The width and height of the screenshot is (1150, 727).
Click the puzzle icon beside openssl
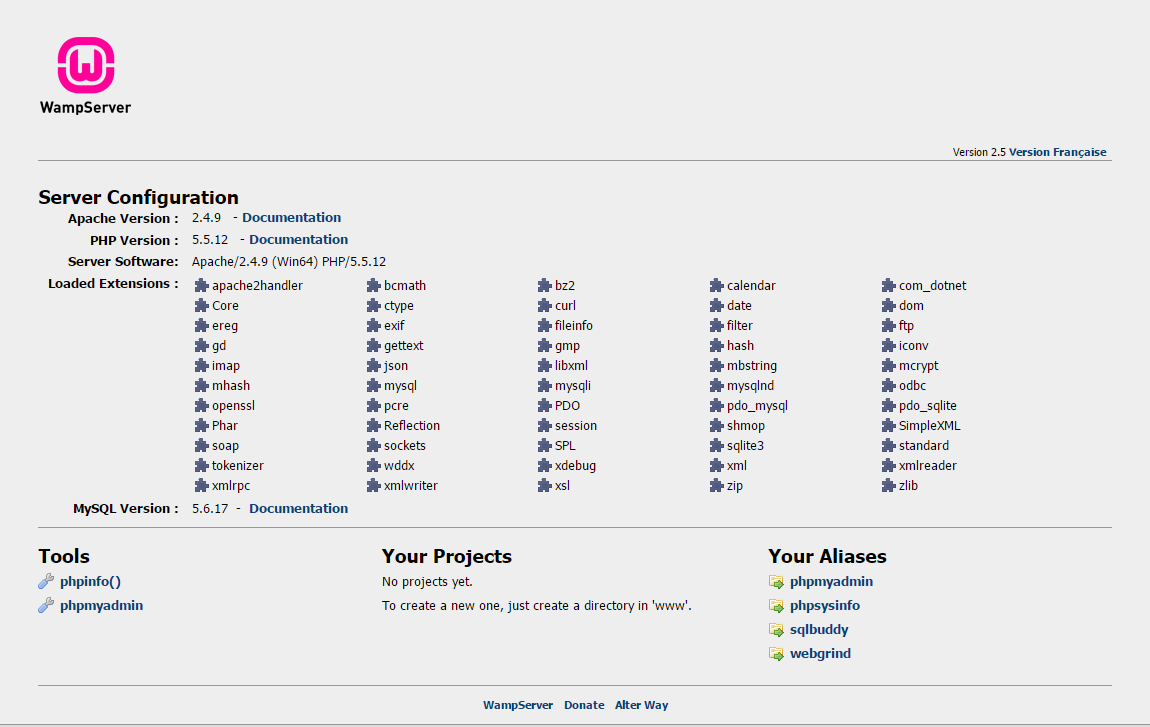[202, 406]
